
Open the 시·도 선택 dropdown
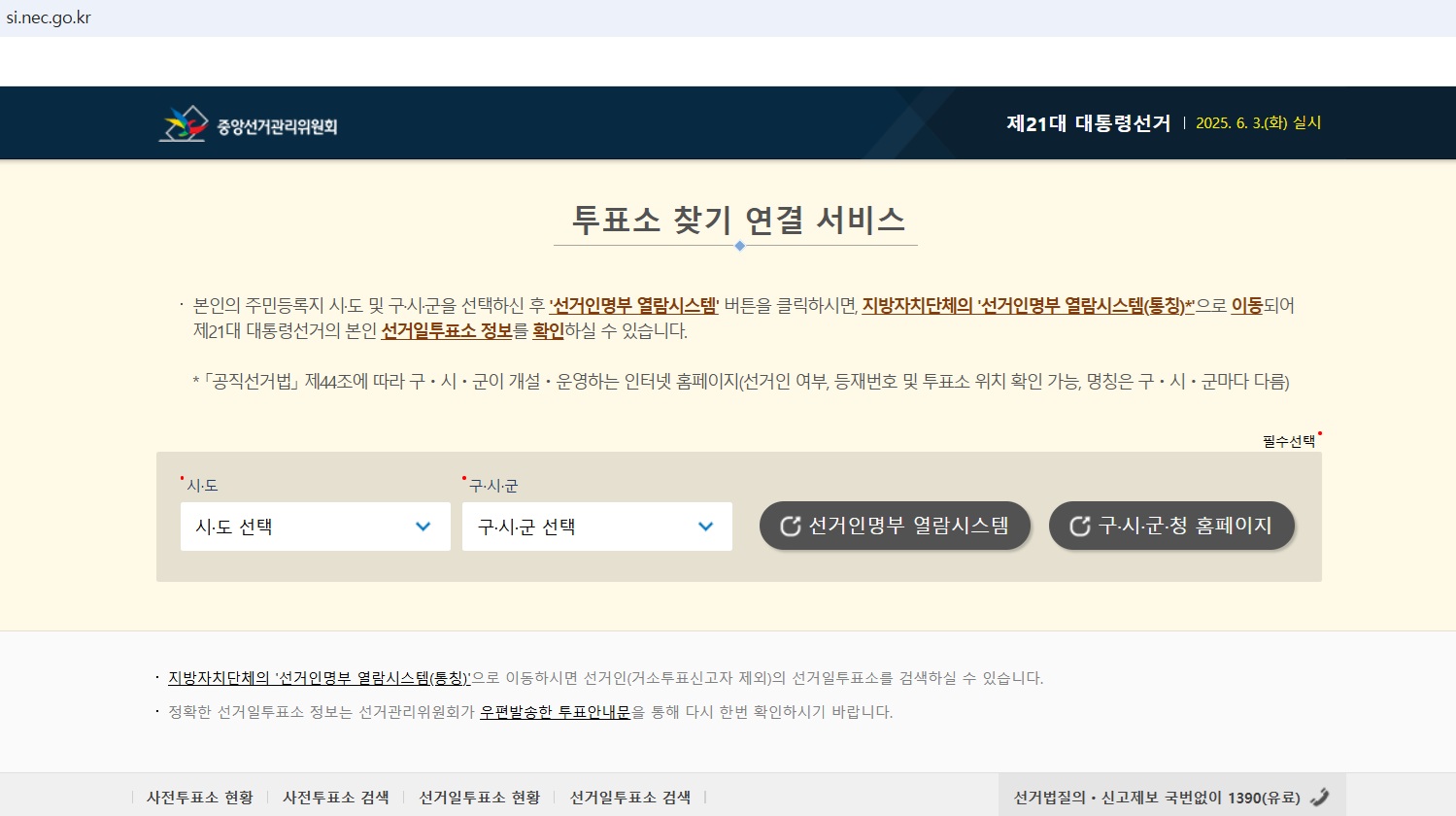click(x=315, y=526)
